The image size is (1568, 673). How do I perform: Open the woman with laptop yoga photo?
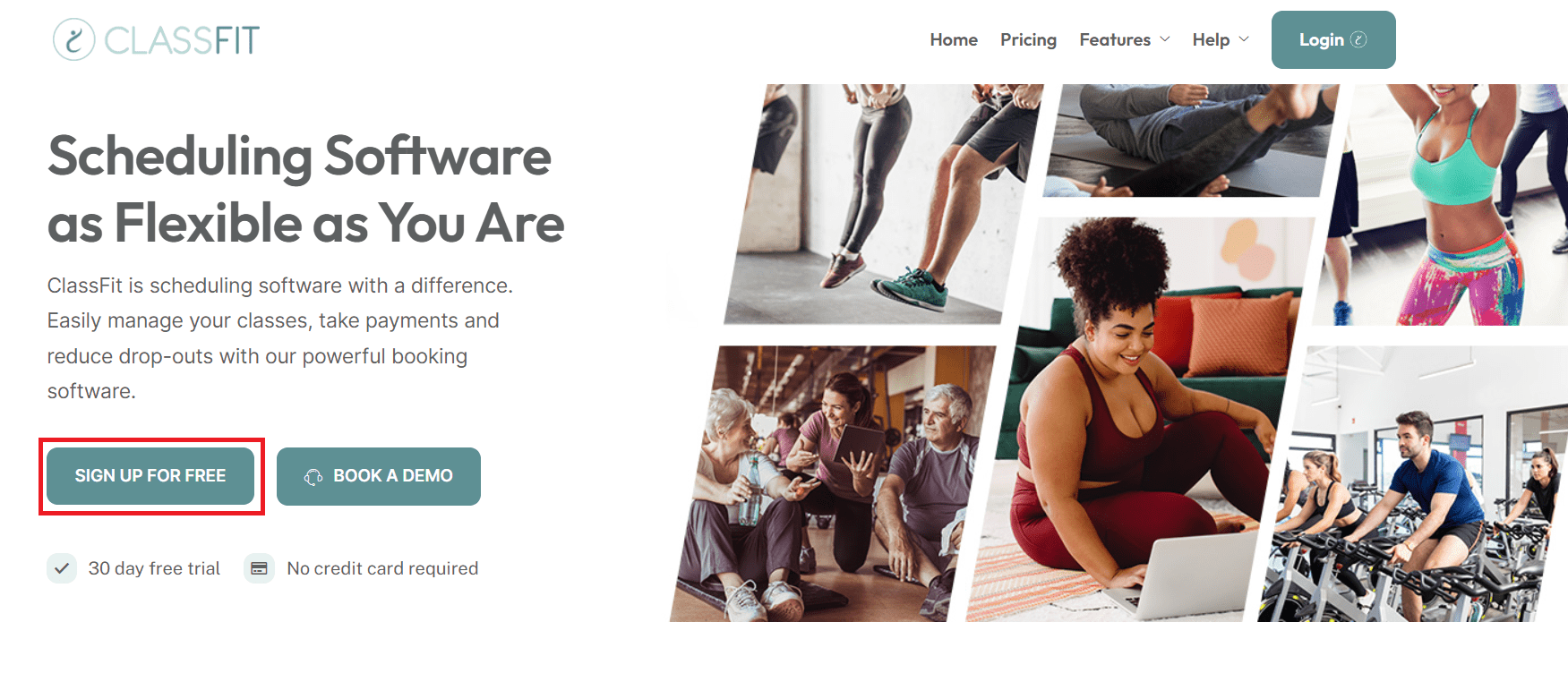pos(1140,419)
